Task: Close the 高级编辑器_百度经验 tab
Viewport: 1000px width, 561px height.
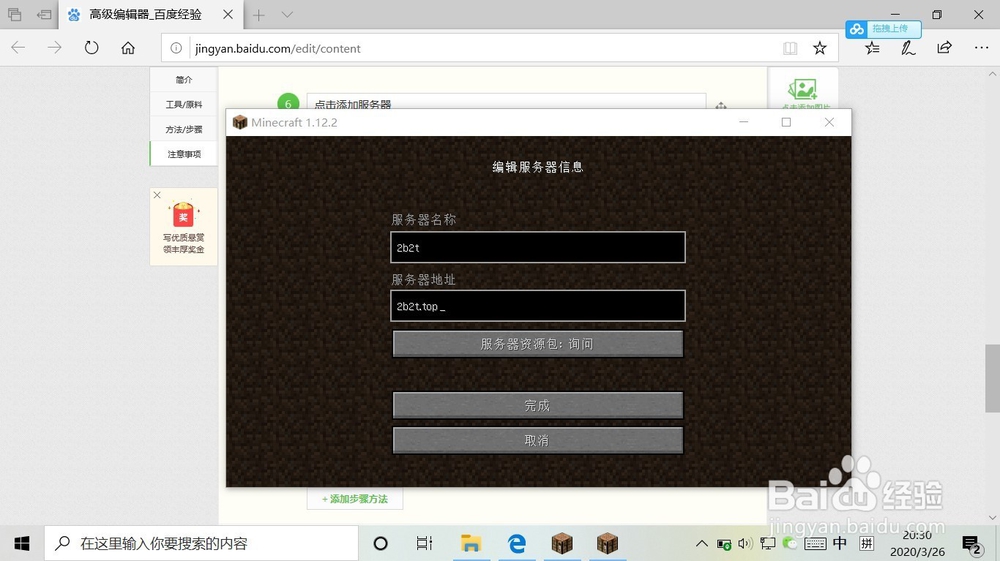Action: point(228,14)
